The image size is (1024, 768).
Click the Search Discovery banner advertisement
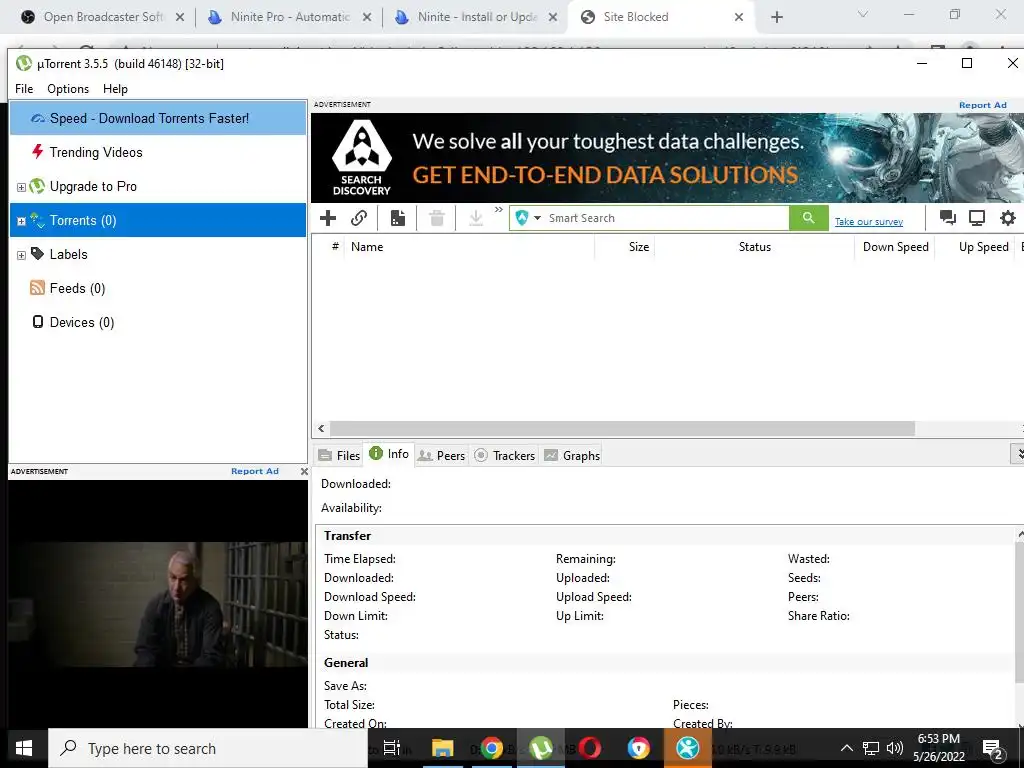tap(667, 157)
